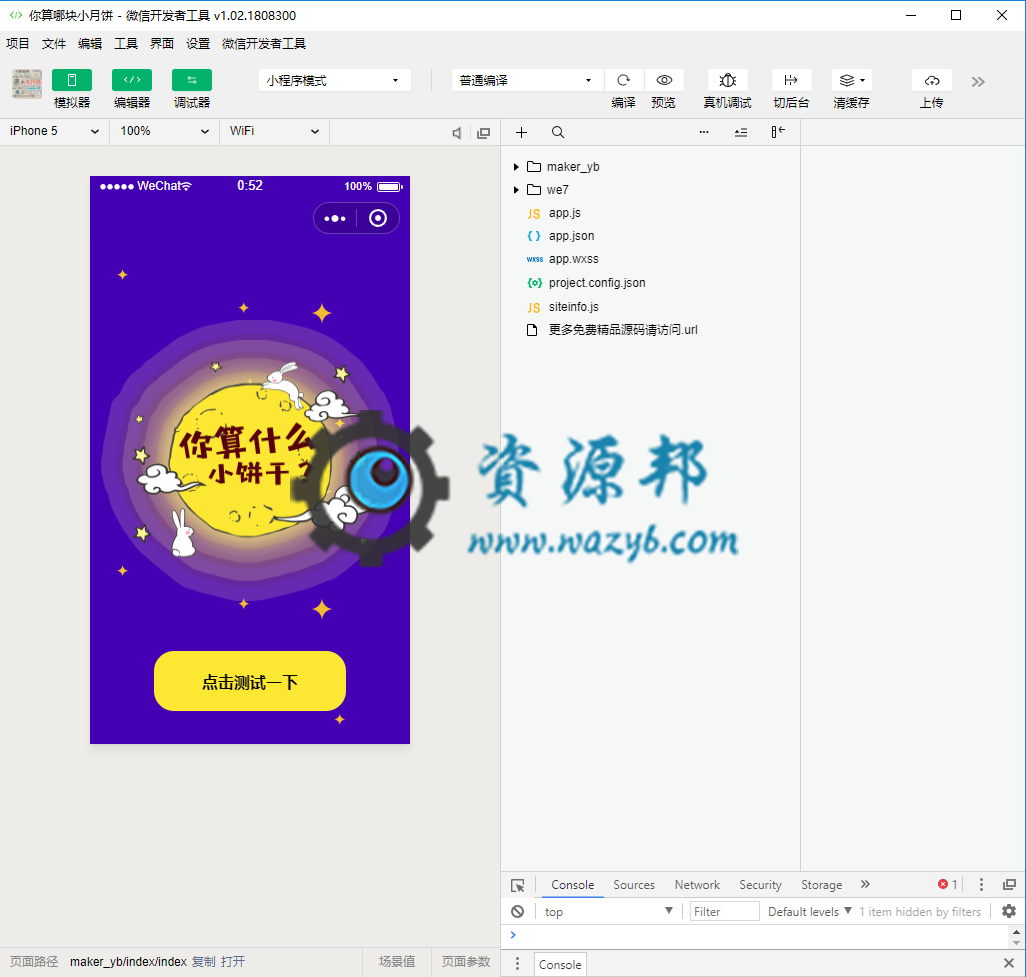Open the 编辑 menu
The height and width of the screenshot is (977, 1026).
(90, 44)
